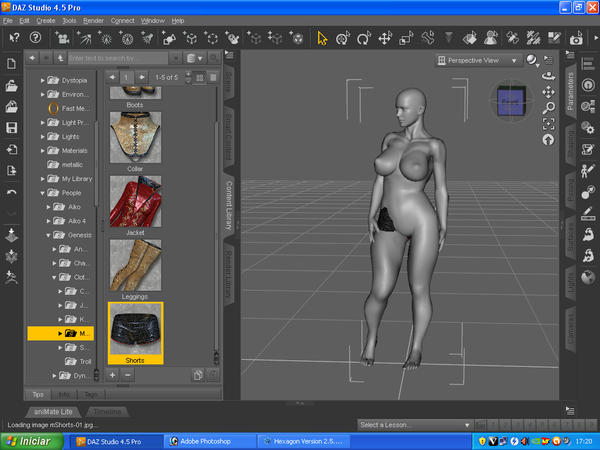
Task: Open the Select a Lesson dropdown
Action: (x=415, y=425)
